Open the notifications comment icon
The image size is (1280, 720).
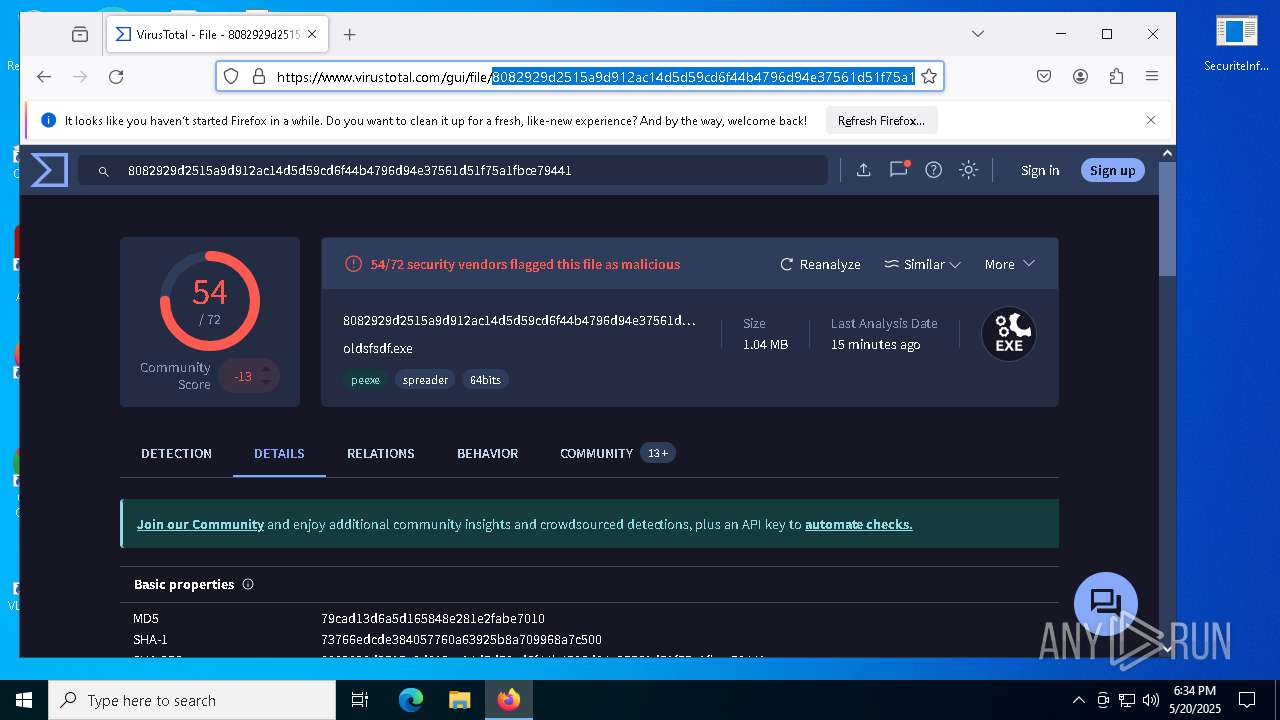point(899,169)
